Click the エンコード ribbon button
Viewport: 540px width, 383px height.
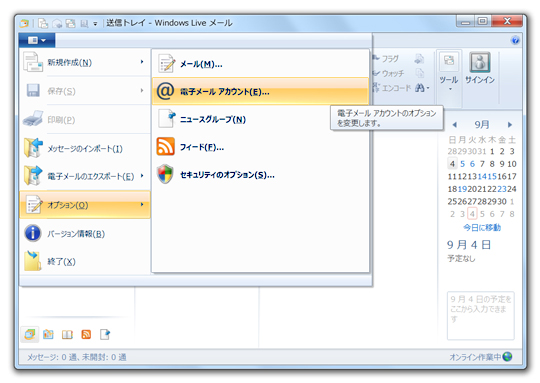click(x=392, y=88)
